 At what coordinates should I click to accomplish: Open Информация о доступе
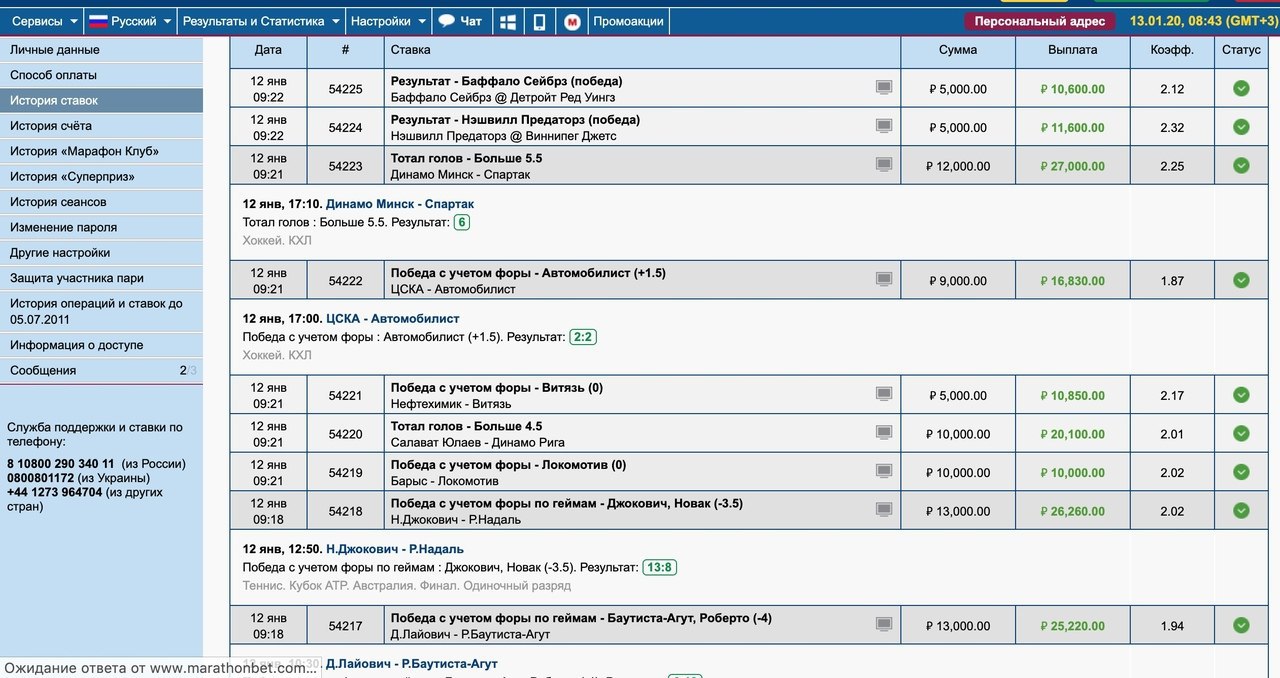(101, 345)
